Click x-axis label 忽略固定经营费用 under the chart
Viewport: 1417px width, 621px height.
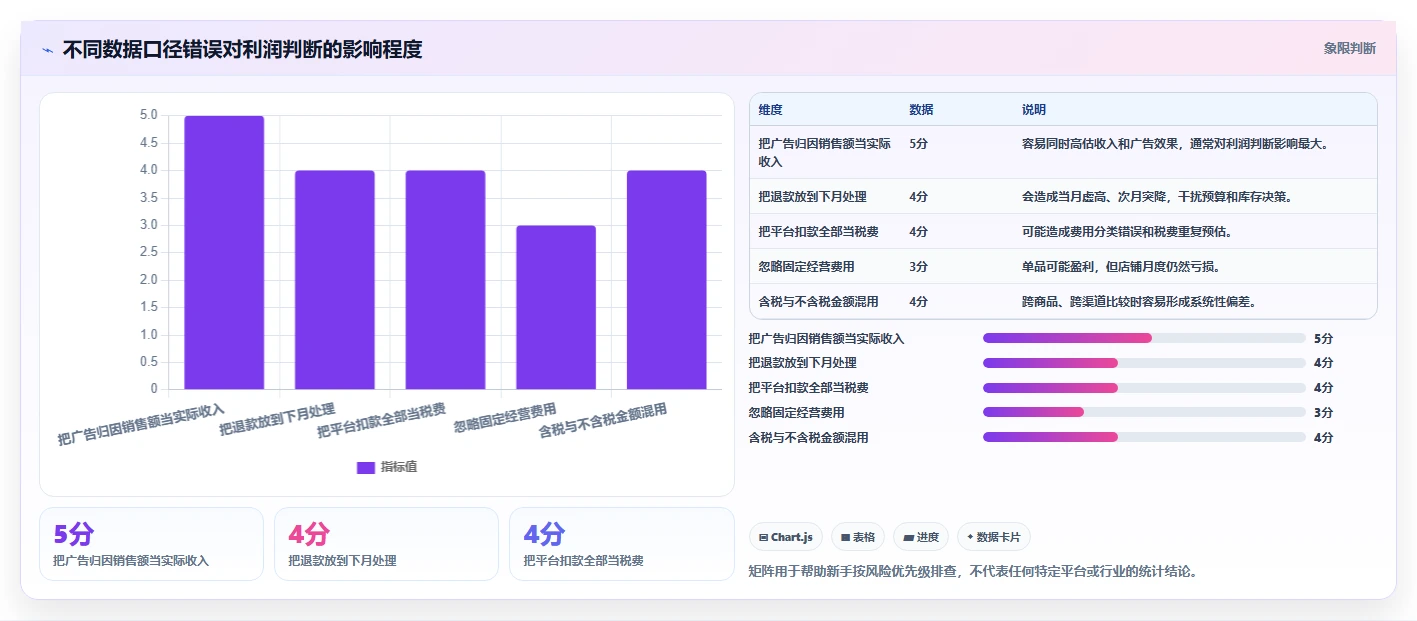(505, 418)
